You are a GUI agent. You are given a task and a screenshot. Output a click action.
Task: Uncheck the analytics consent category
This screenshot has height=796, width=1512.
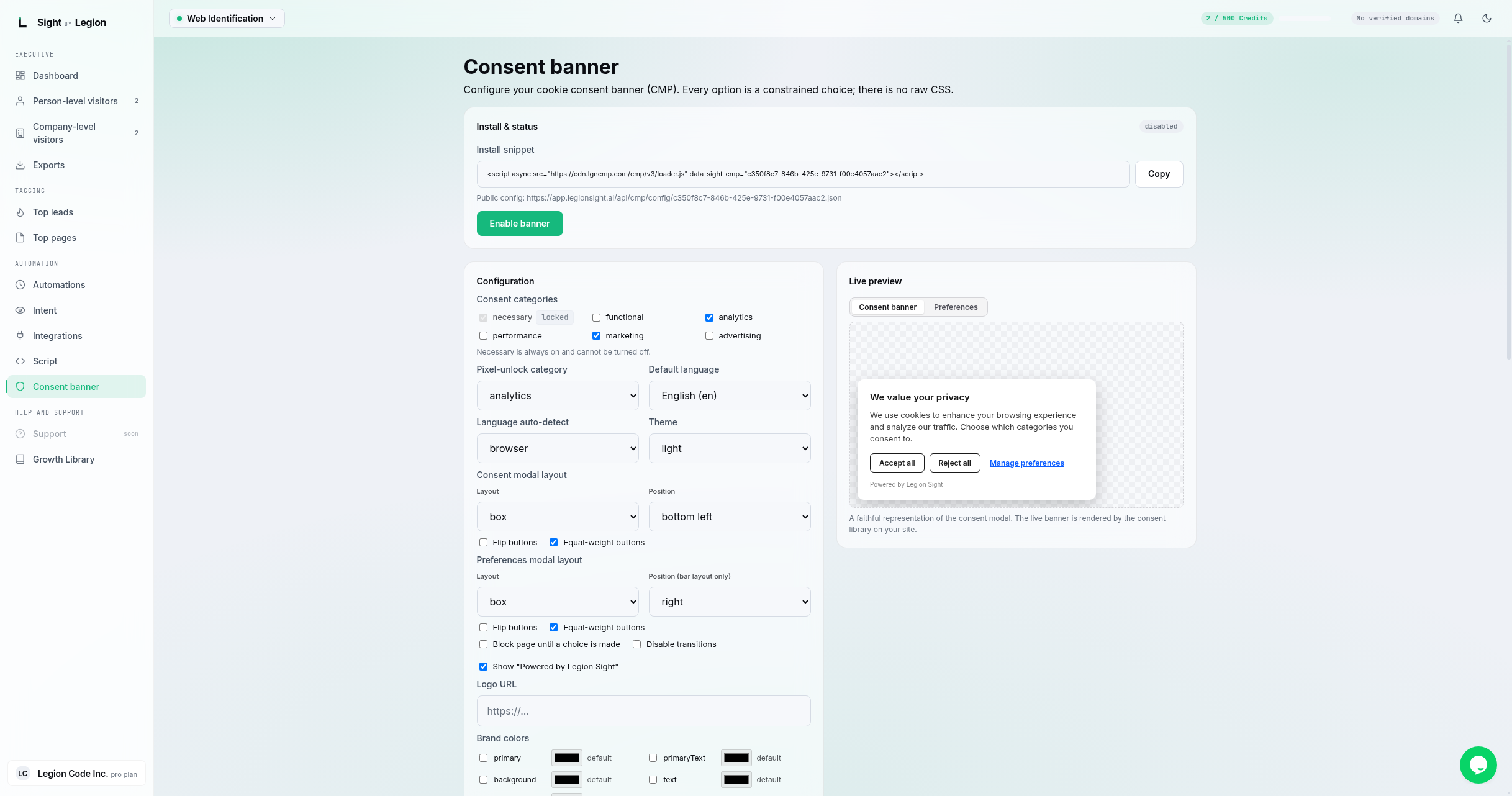coord(709,317)
